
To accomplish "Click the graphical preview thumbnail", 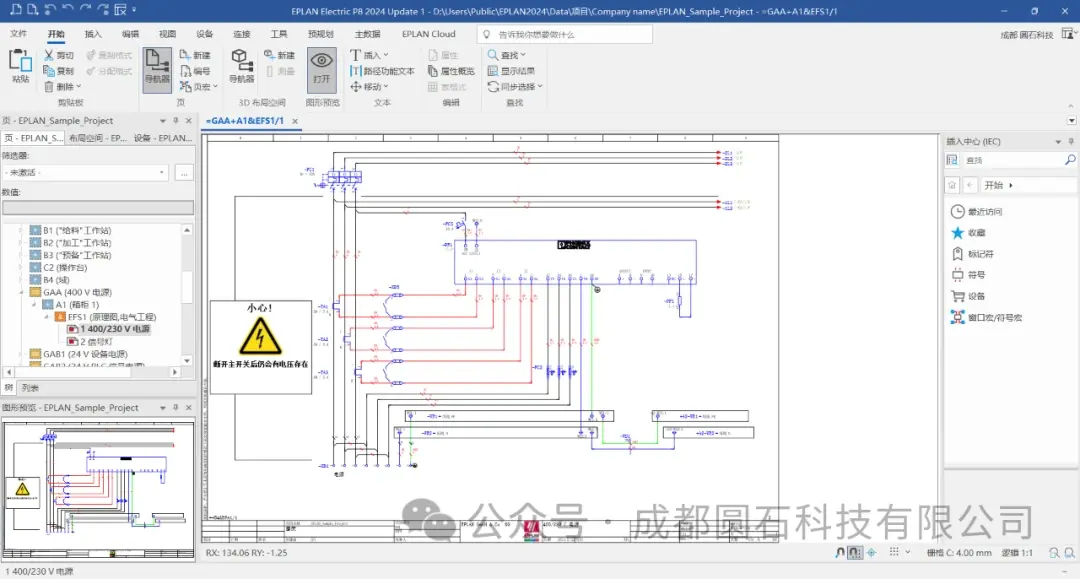I will point(98,489).
